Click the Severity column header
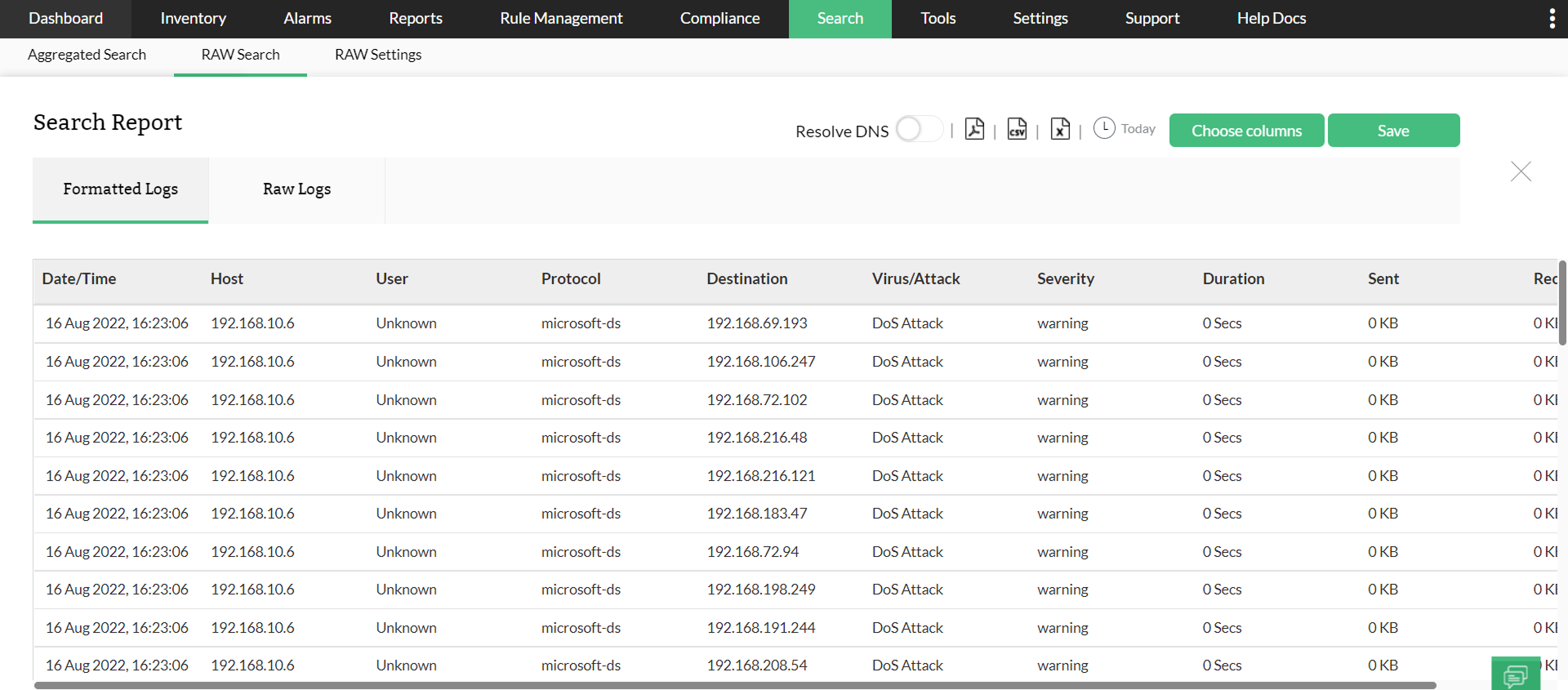This screenshot has height=690, width=1568. click(1066, 279)
